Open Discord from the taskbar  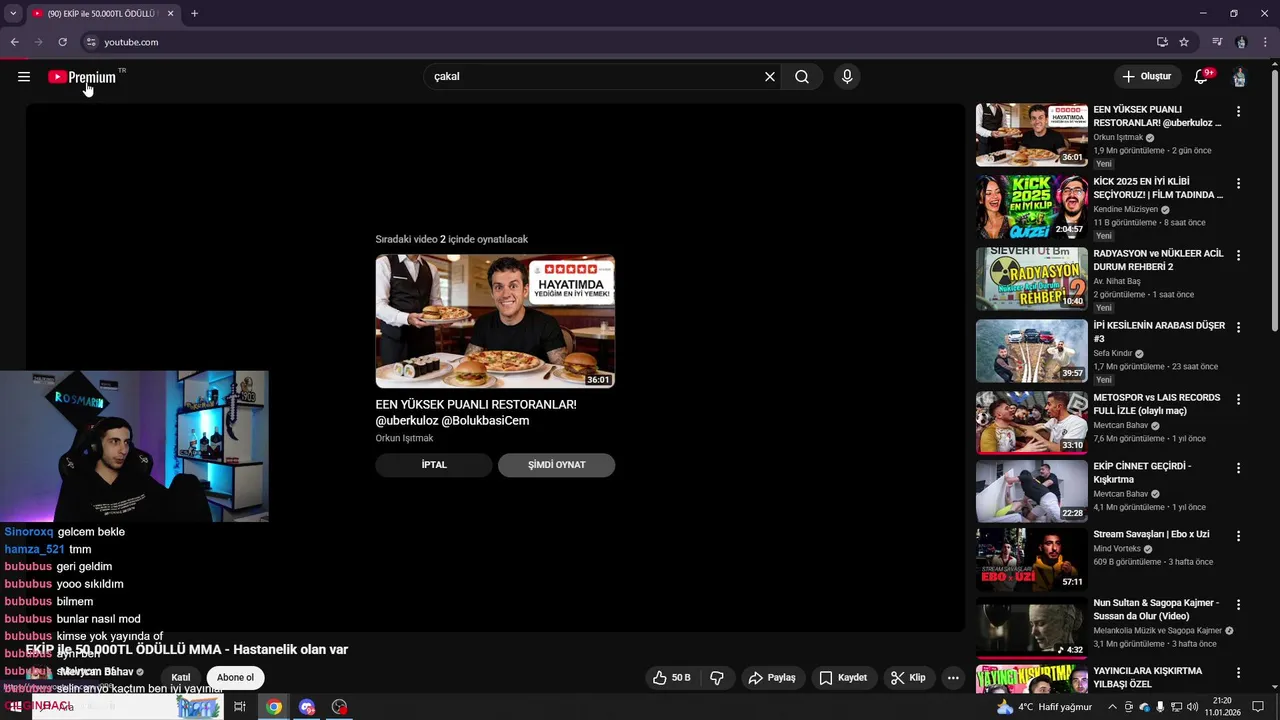coord(307,707)
